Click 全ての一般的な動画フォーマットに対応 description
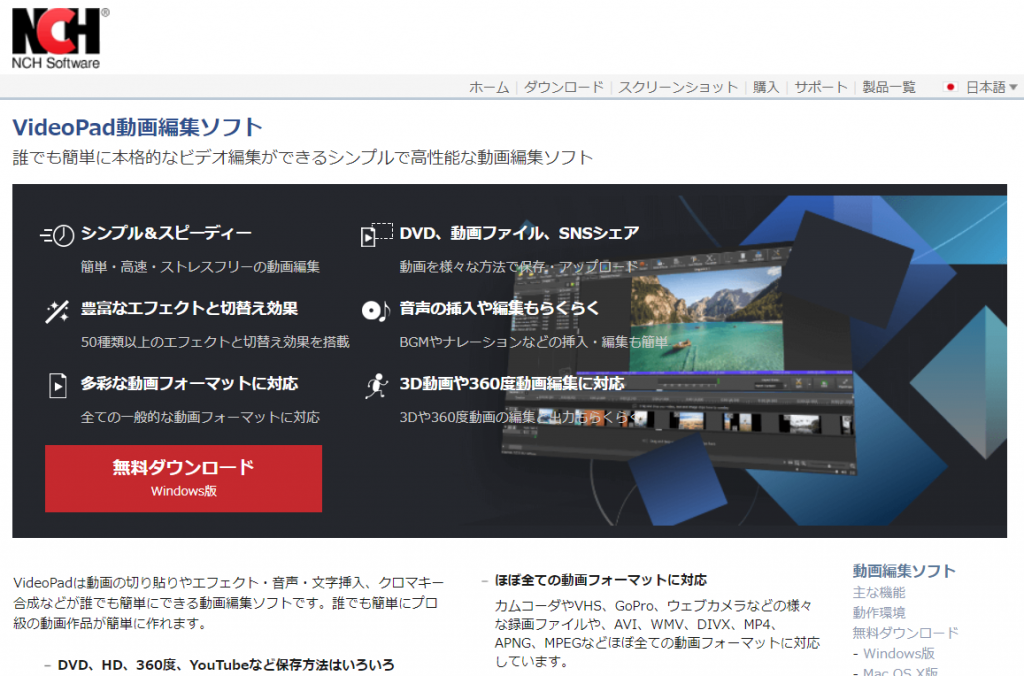The width and height of the screenshot is (1024, 676). click(x=200, y=417)
